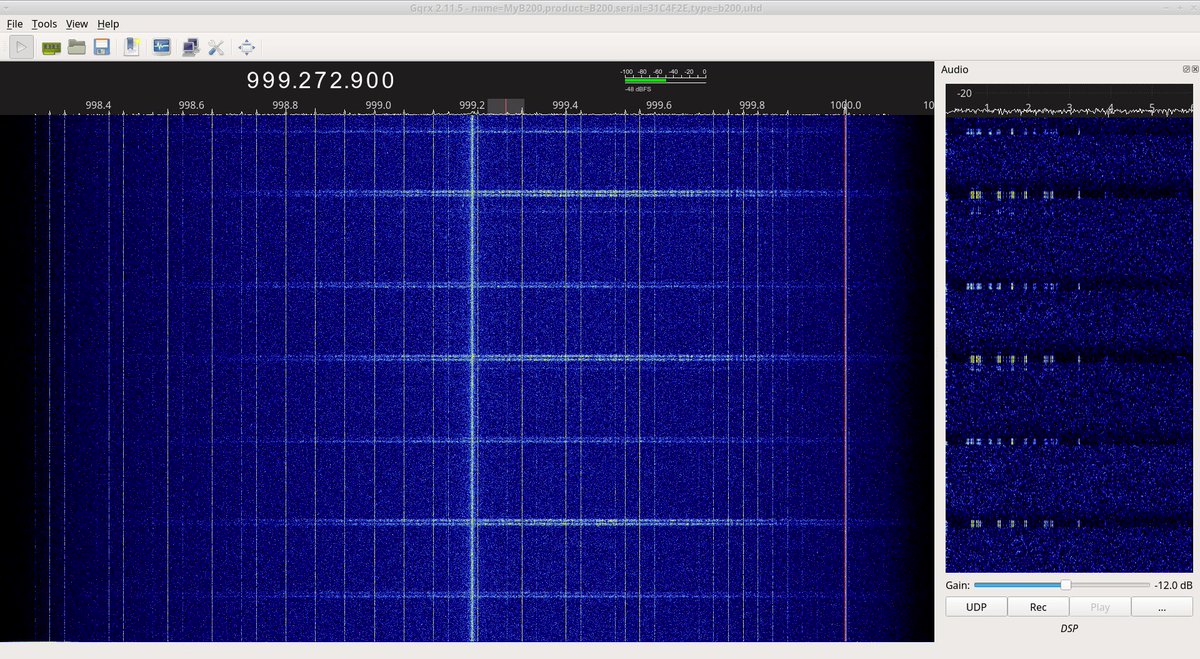Click the -20 label in audio spectrum
Screen dimensions: 1200x659
(x=964, y=93)
